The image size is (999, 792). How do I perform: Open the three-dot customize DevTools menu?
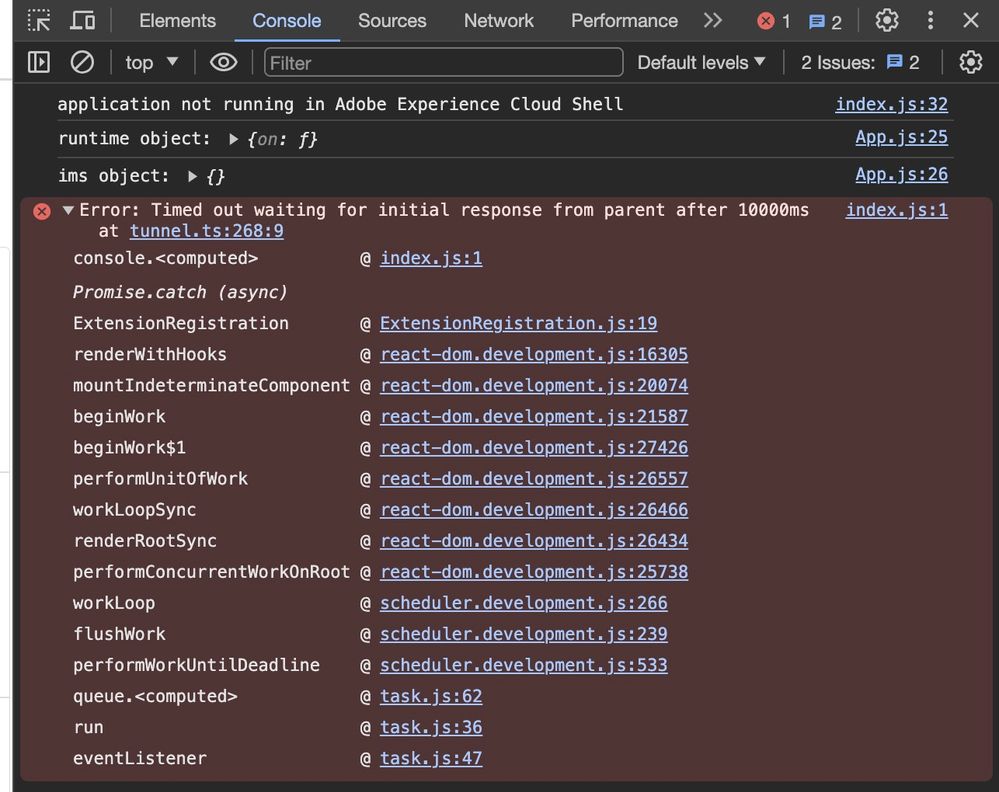930,20
